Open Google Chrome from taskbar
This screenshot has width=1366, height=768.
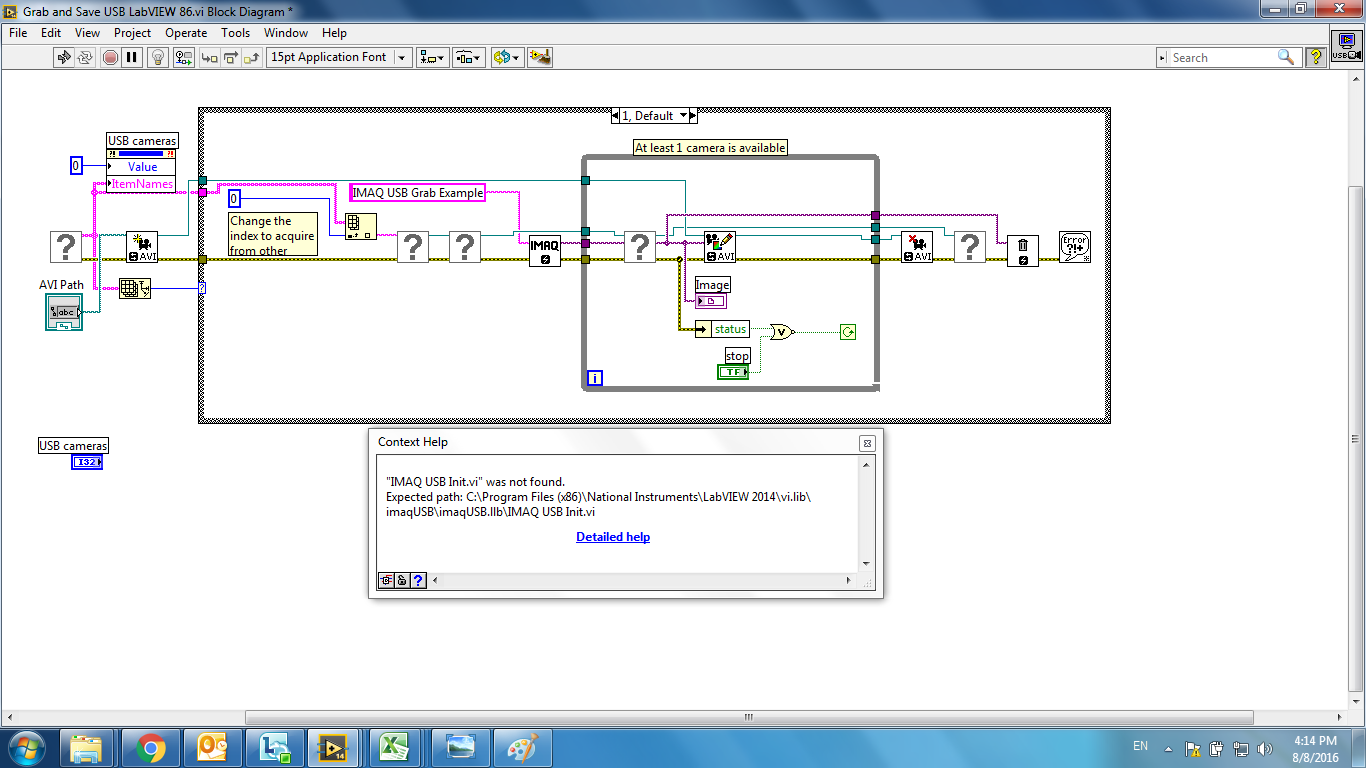click(x=151, y=748)
